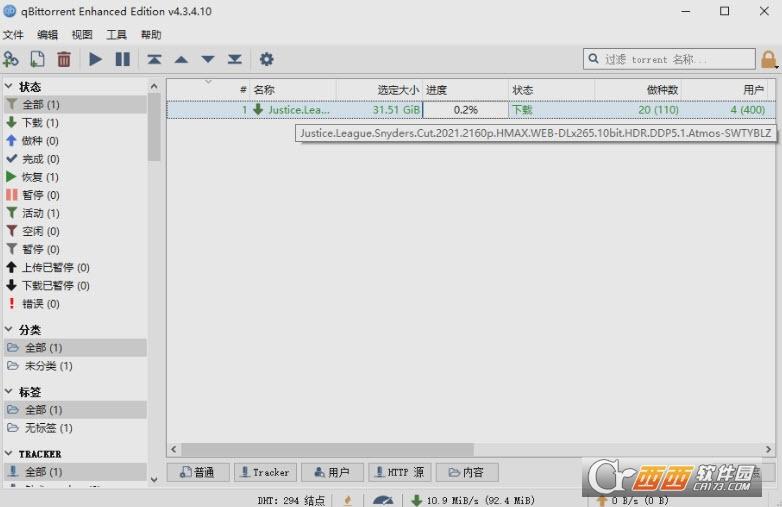Pause torrent with the pause icon
The height and width of the screenshot is (507, 782).
pos(123,59)
